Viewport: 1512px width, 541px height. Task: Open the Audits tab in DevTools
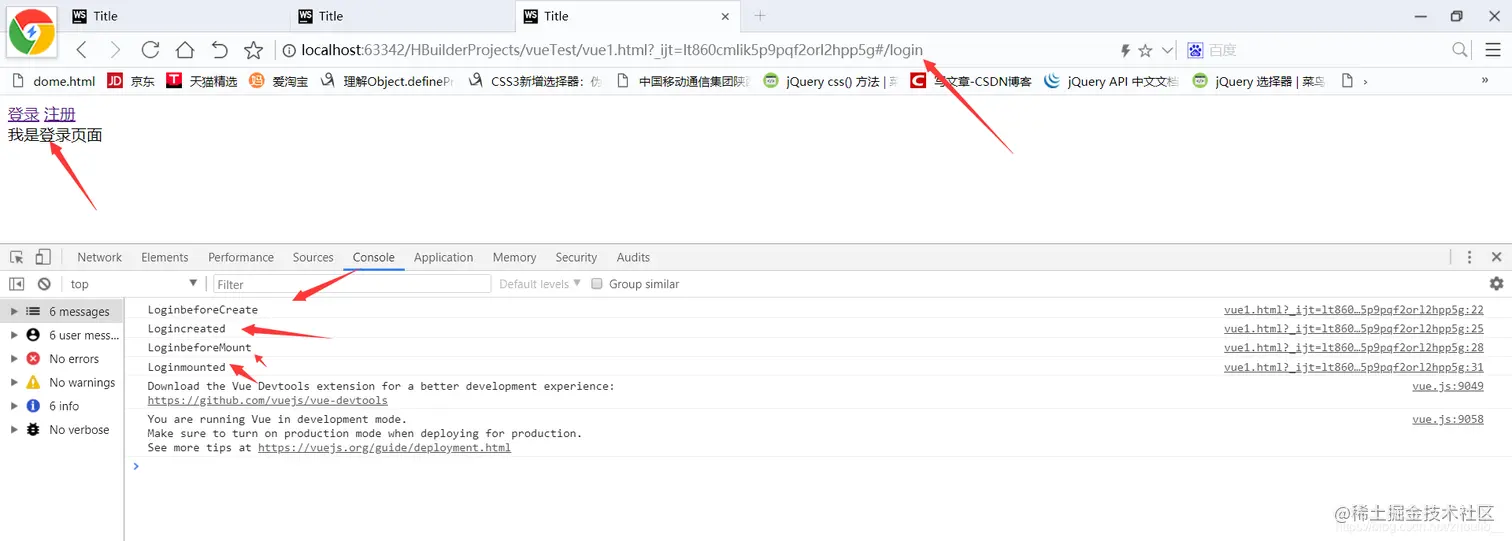click(633, 257)
